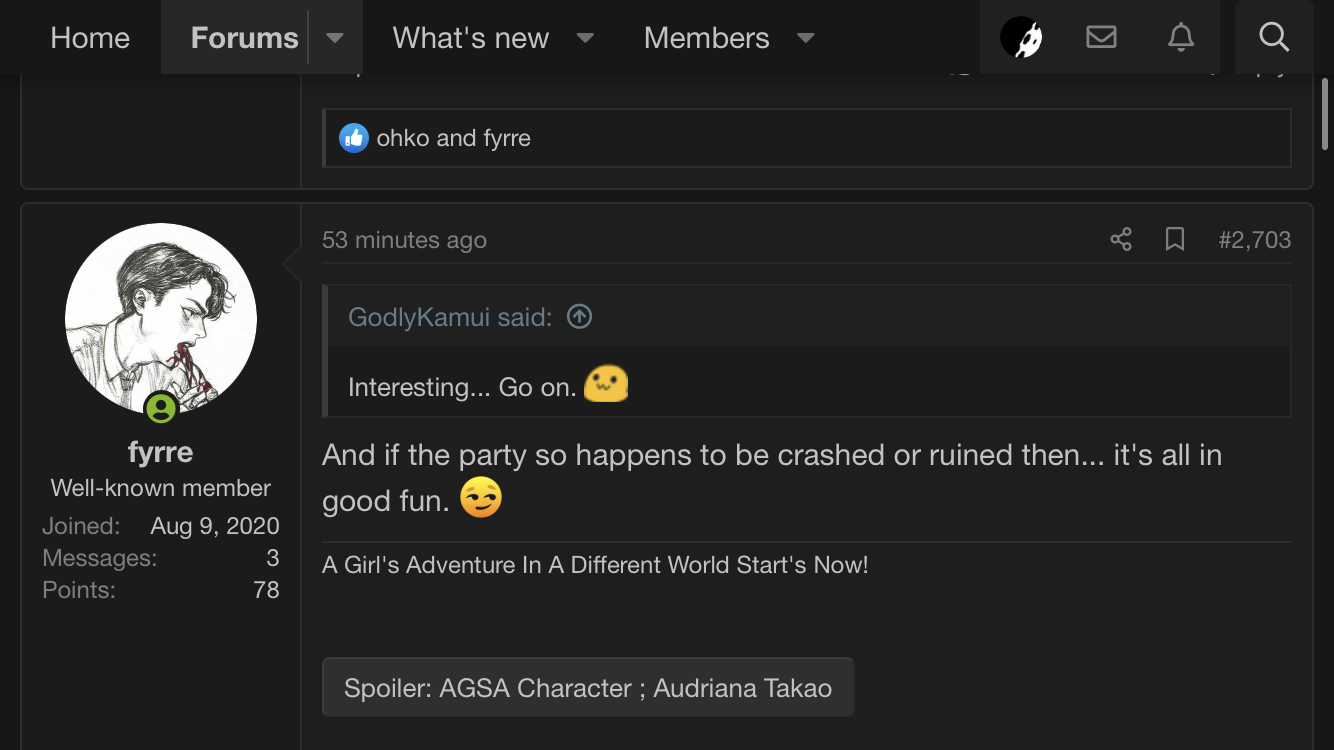Viewport: 1334px width, 750px height.
Task: Reveal the AGSA Character Audriana Takao spoiler
Action: [588, 688]
